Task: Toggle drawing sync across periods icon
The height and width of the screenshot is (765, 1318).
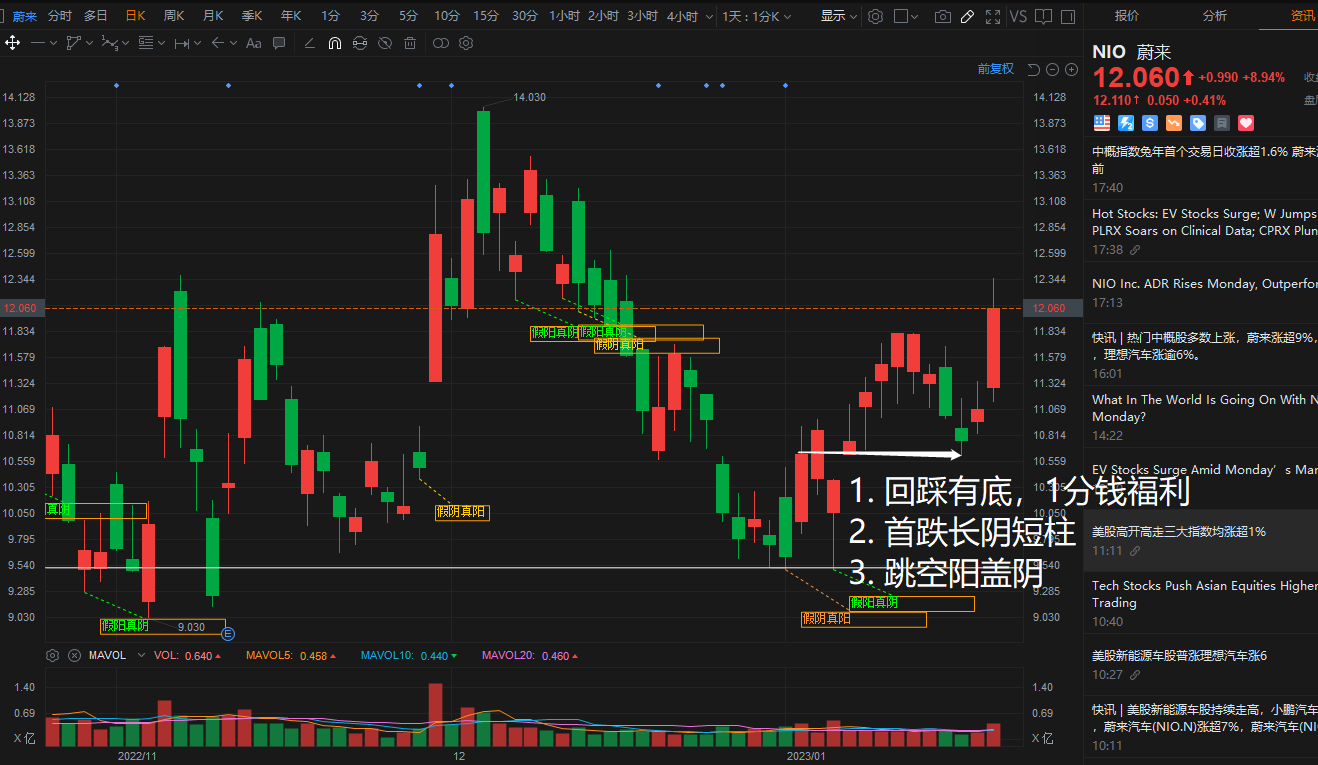Action: [x=360, y=43]
